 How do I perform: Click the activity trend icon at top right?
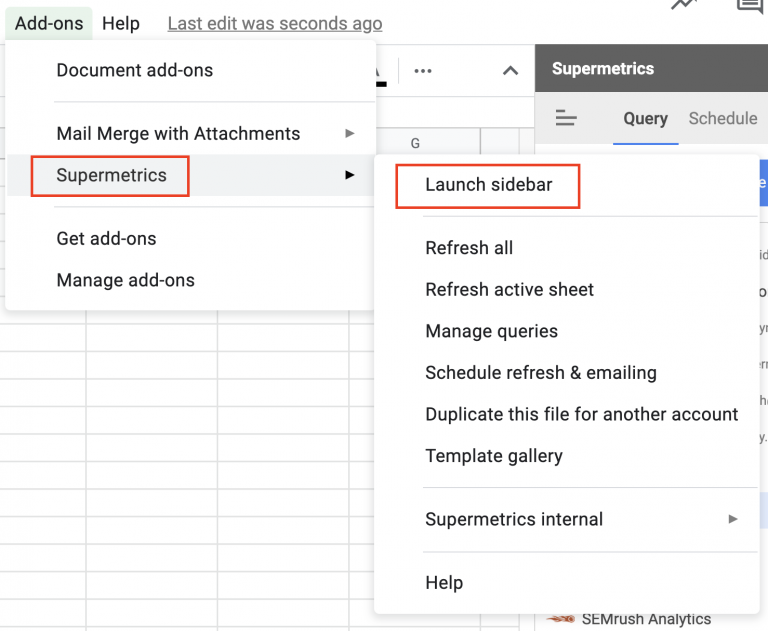(x=685, y=6)
